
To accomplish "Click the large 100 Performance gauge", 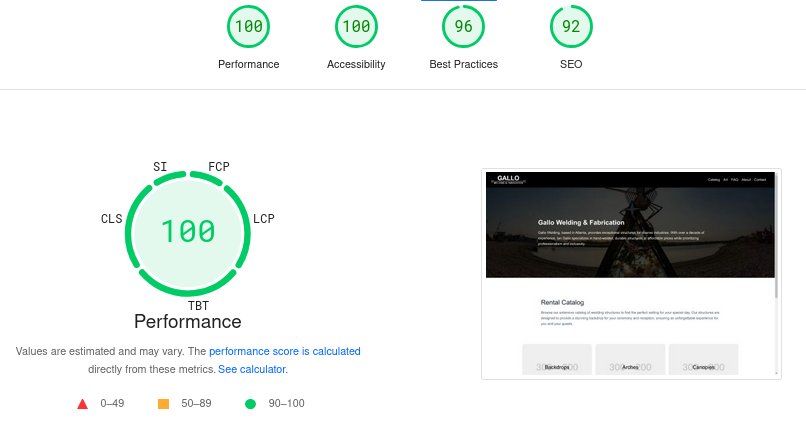I will pyautogui.click(x=188, y=233).
